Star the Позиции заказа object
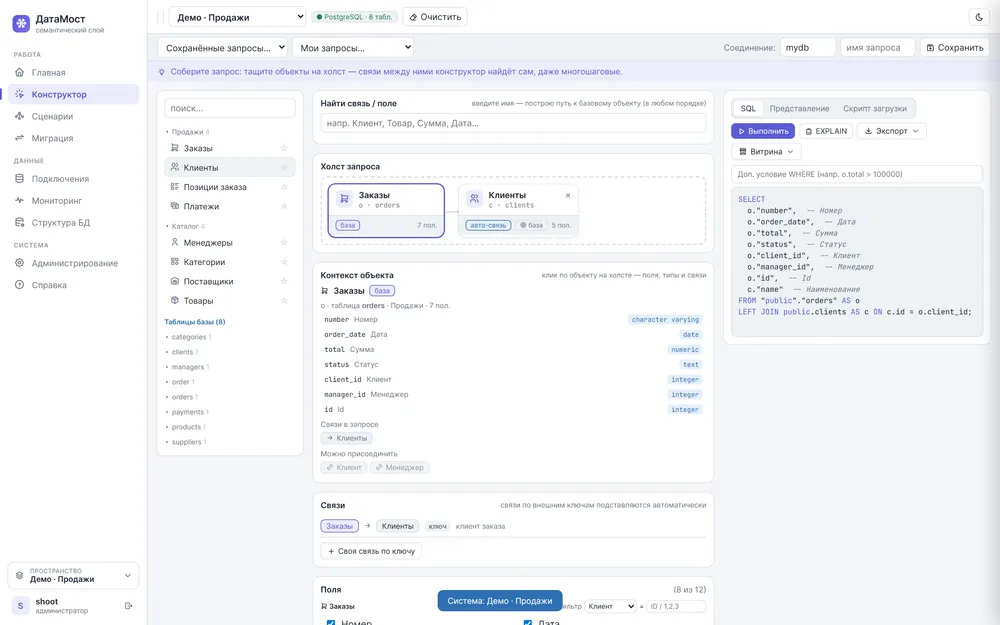1000x625 pixels. pyautogui.click(x=284, y=187)
